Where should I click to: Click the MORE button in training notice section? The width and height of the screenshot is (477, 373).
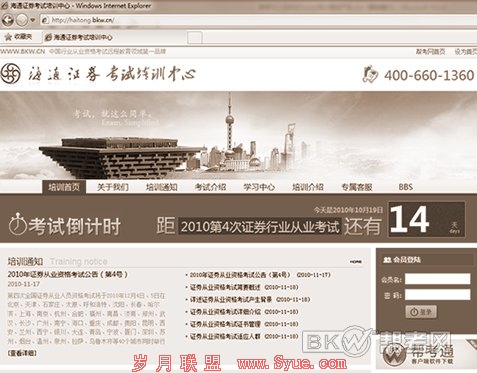(356, 262)
